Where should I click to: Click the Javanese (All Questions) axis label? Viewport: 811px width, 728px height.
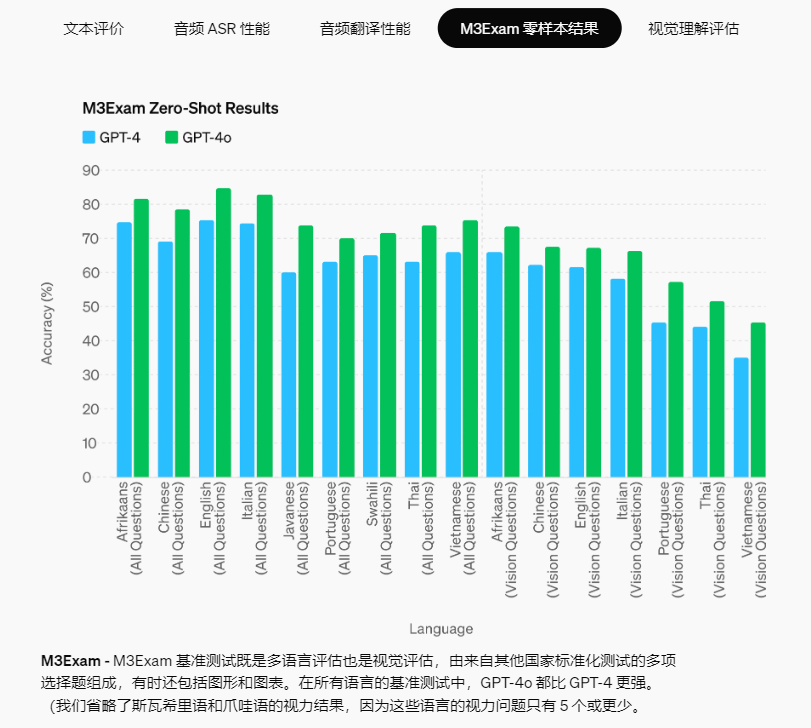(x=296, y=527)
